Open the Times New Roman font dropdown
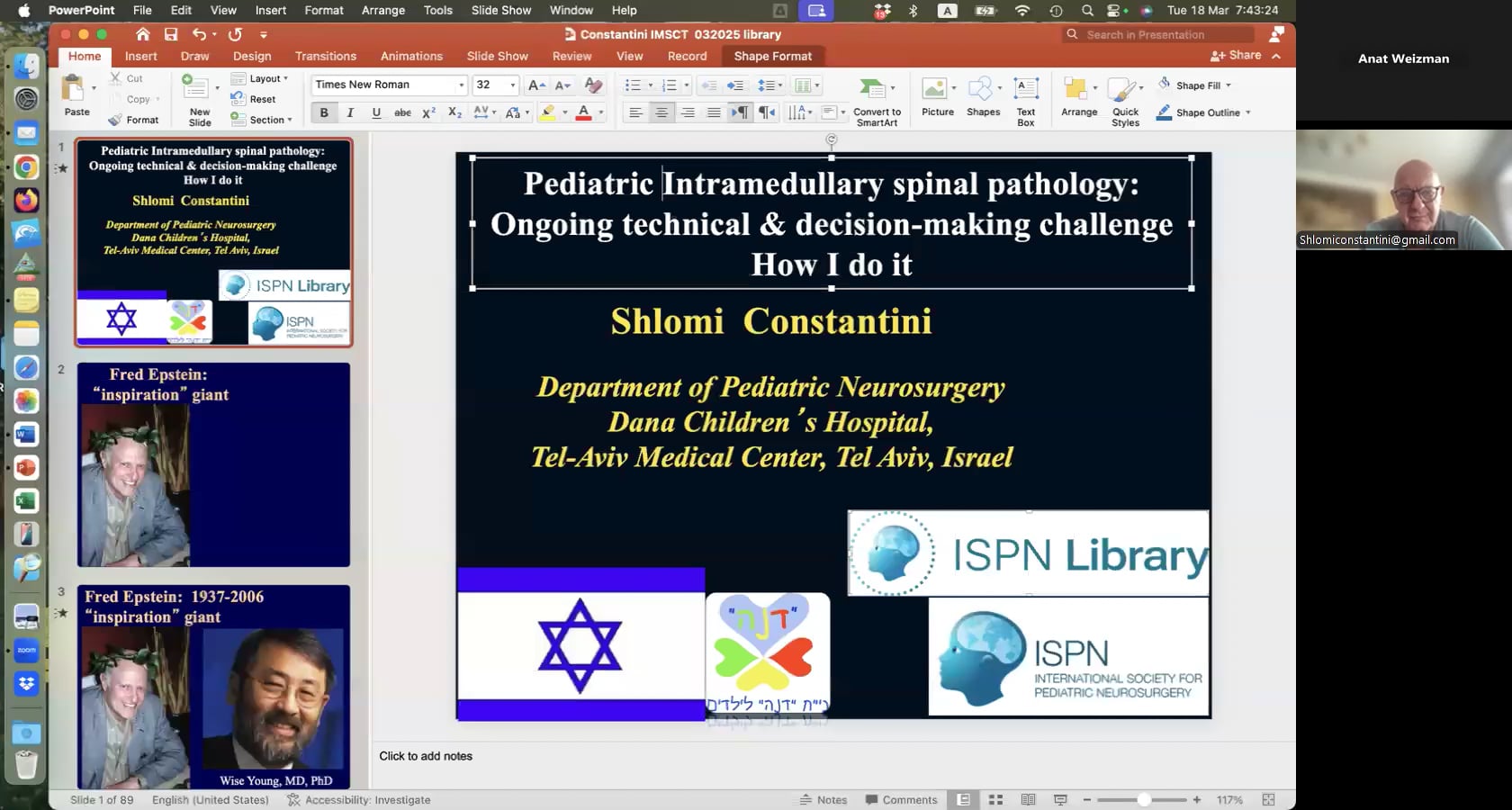 (x=462, y=85)
